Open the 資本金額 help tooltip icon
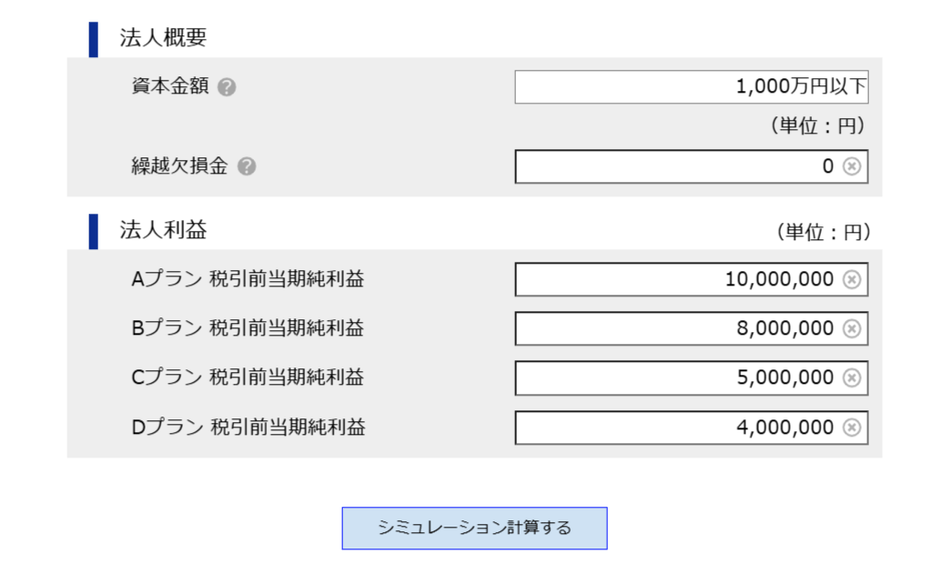940x583 pixels. tap(229, 86)
